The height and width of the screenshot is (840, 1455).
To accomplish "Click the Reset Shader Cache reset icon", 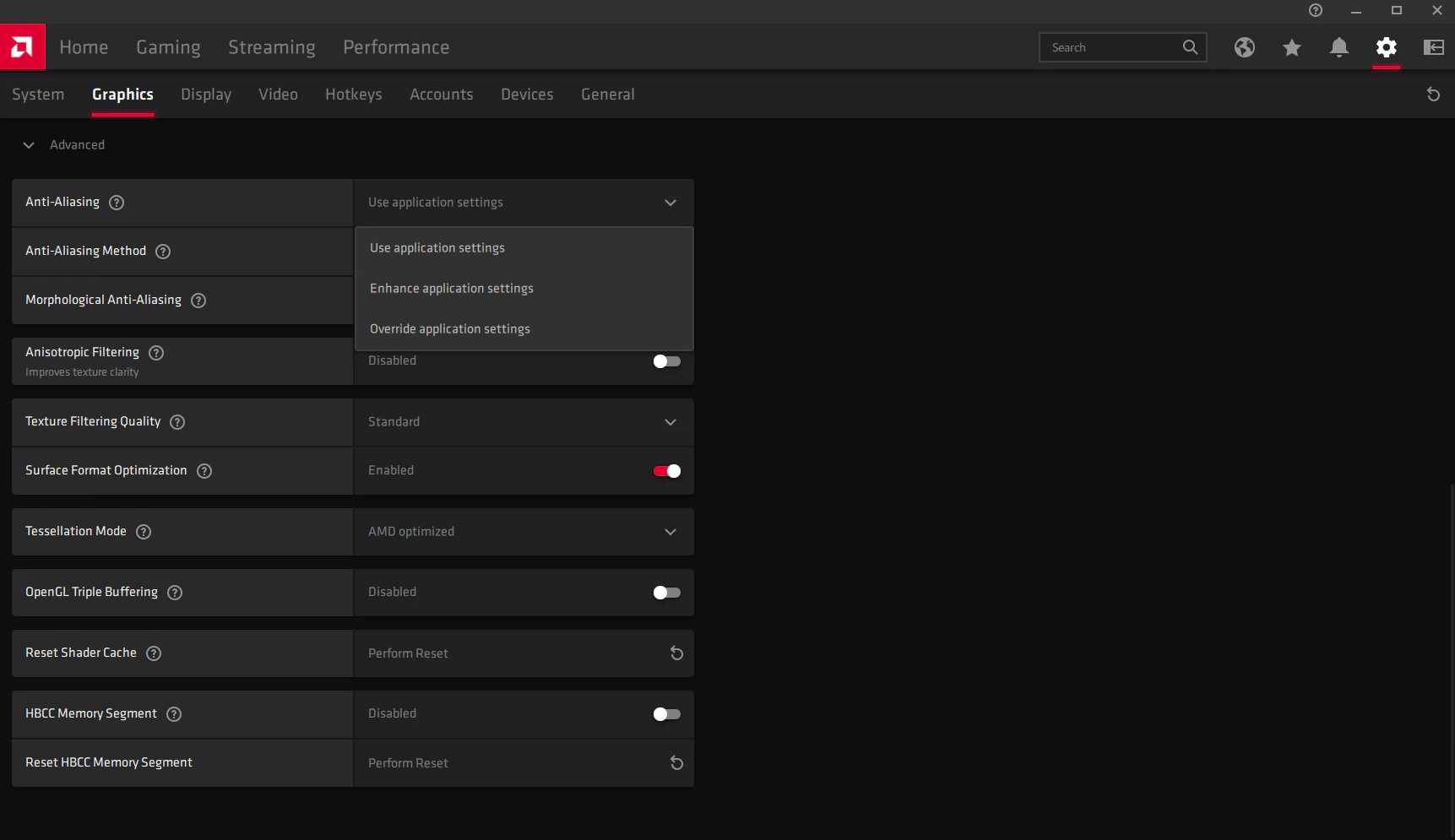I will coord(676,653).
